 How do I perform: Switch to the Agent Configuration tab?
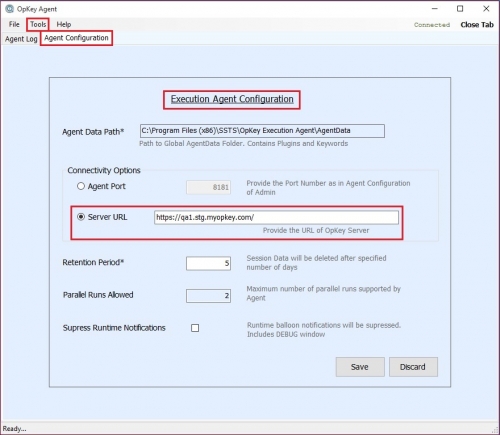[76, 38]
